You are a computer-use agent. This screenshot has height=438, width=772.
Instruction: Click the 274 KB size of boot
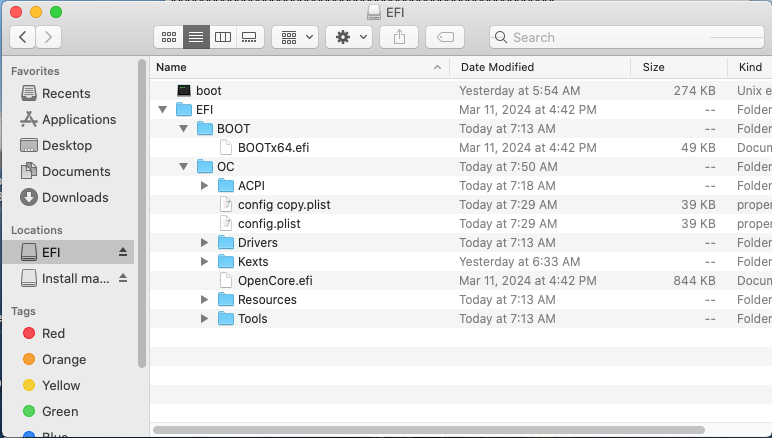(x=694, y=91)
